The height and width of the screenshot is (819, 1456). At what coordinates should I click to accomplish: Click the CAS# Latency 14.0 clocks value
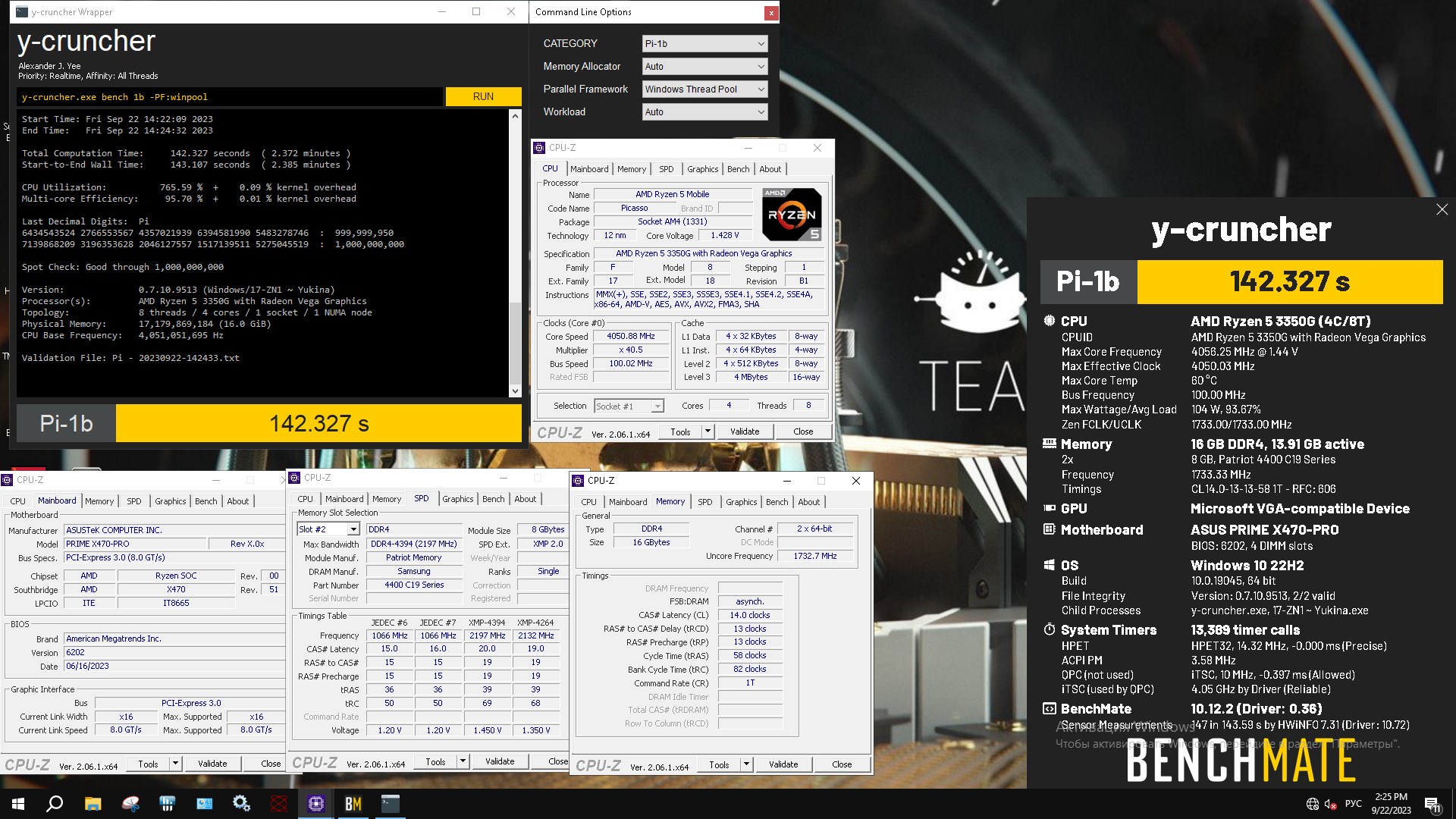[x=749, y=615]
